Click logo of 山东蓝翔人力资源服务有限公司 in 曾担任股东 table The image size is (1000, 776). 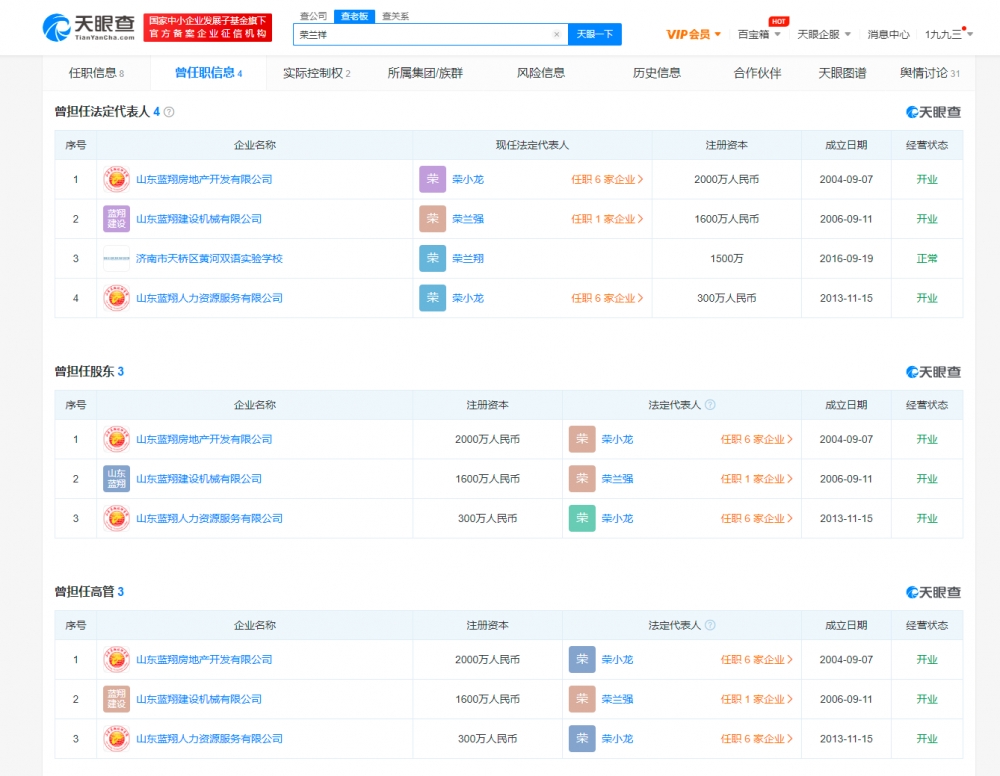coord(117,518)
